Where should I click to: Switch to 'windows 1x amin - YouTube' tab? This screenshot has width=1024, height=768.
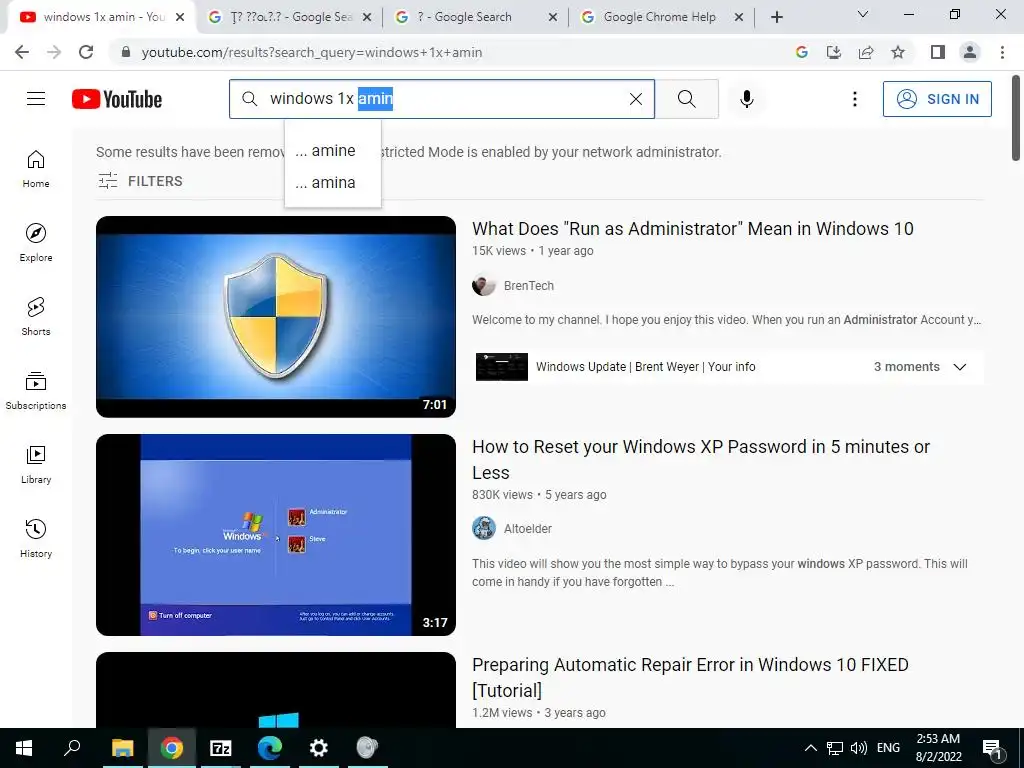pyautogui.click(x=103, y=17)
